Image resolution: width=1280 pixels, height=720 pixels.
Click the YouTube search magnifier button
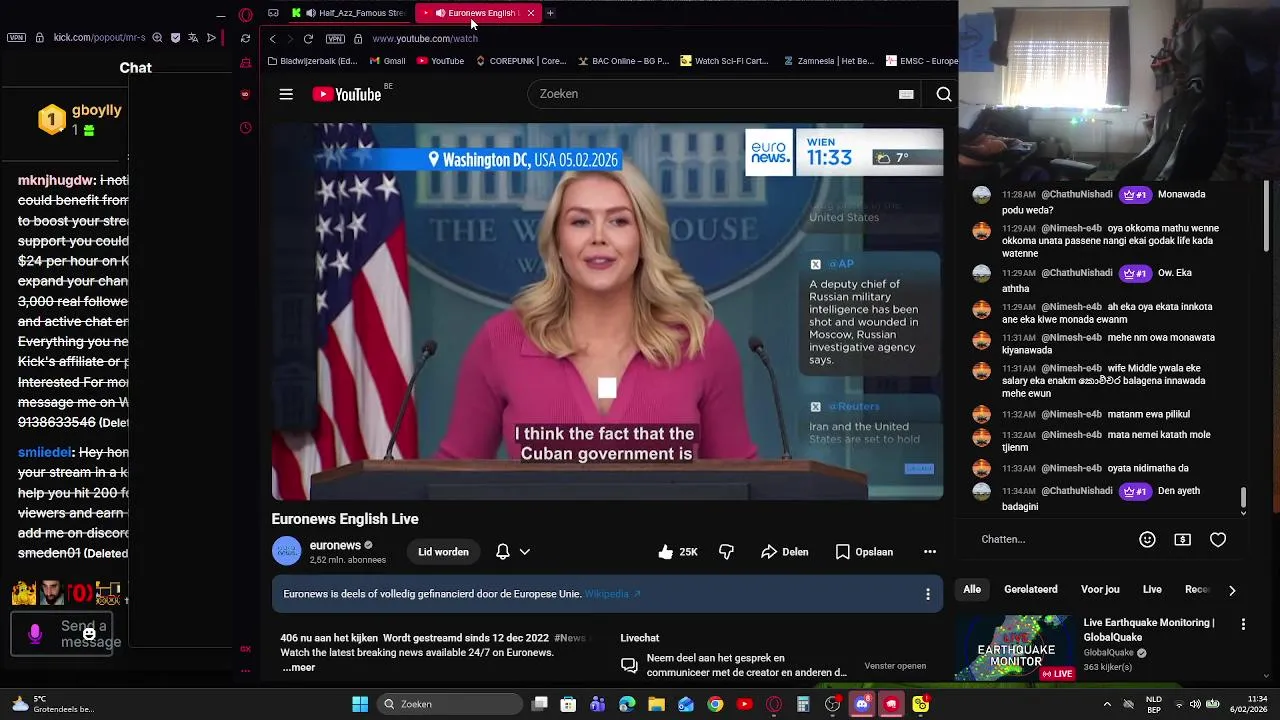(x=943, y=94)
